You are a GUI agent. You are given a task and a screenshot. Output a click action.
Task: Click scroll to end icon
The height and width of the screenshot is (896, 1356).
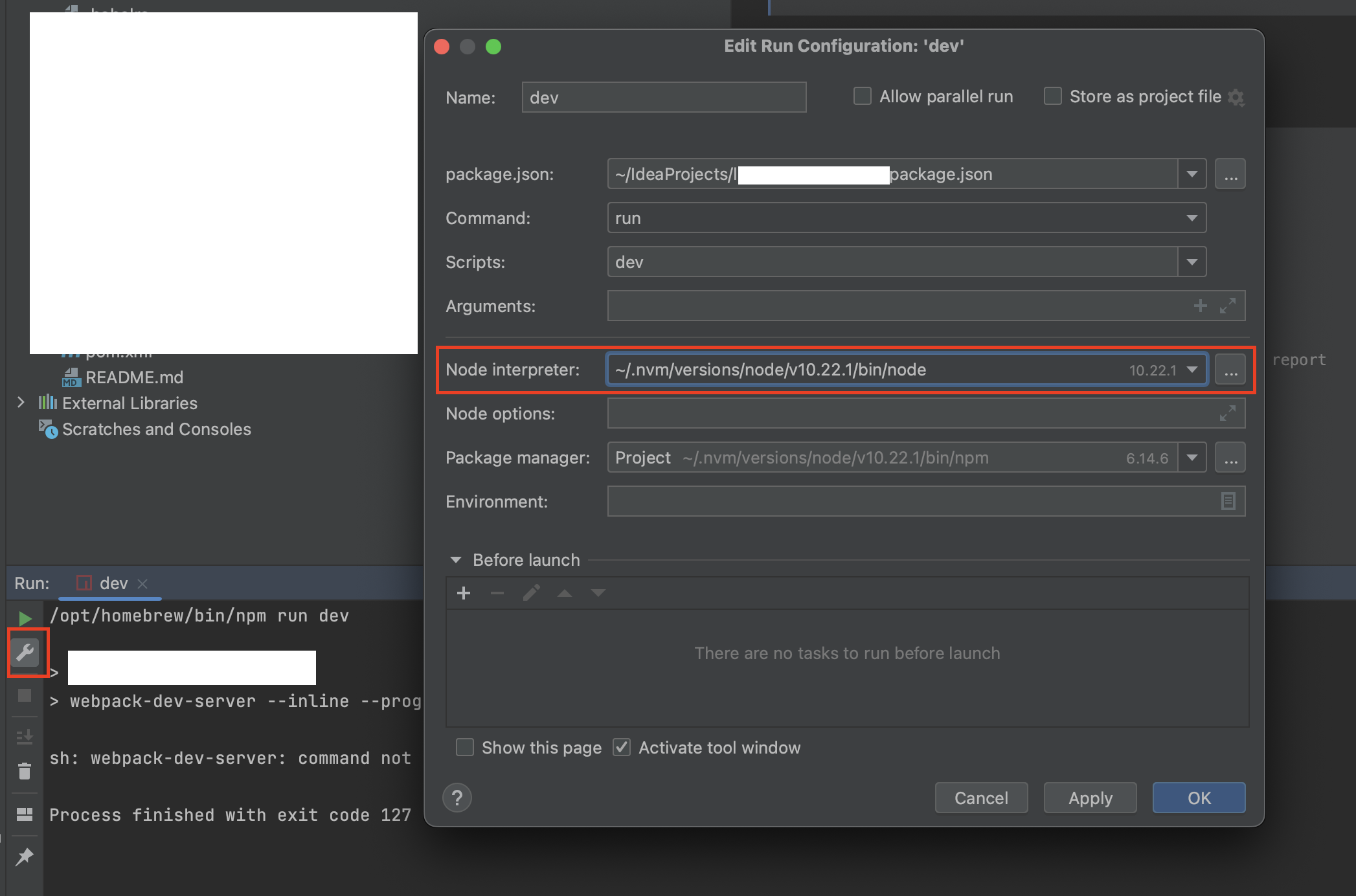coord(25,736)
